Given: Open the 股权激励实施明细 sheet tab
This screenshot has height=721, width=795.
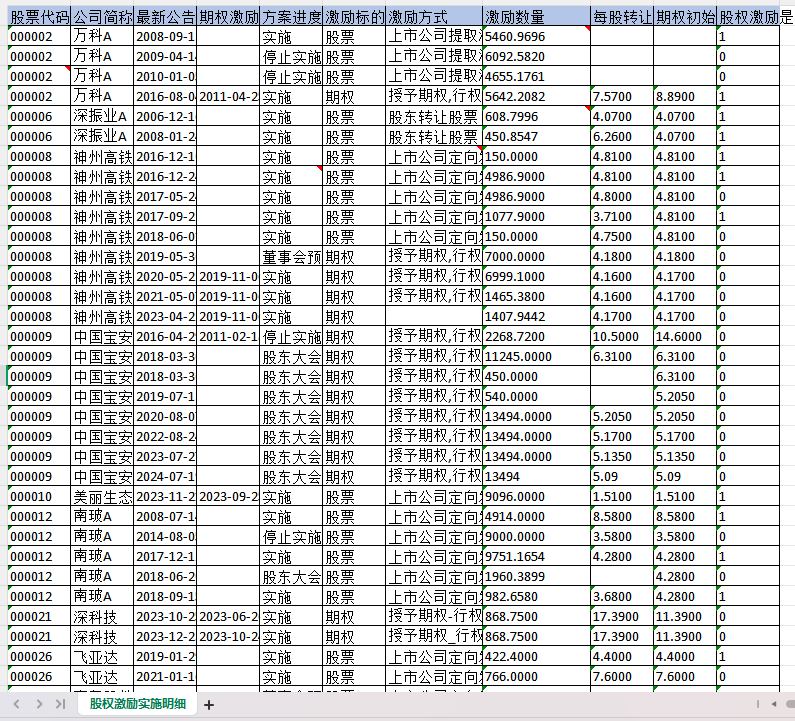Looking at the screenshot, I should (x=137, y=704).
